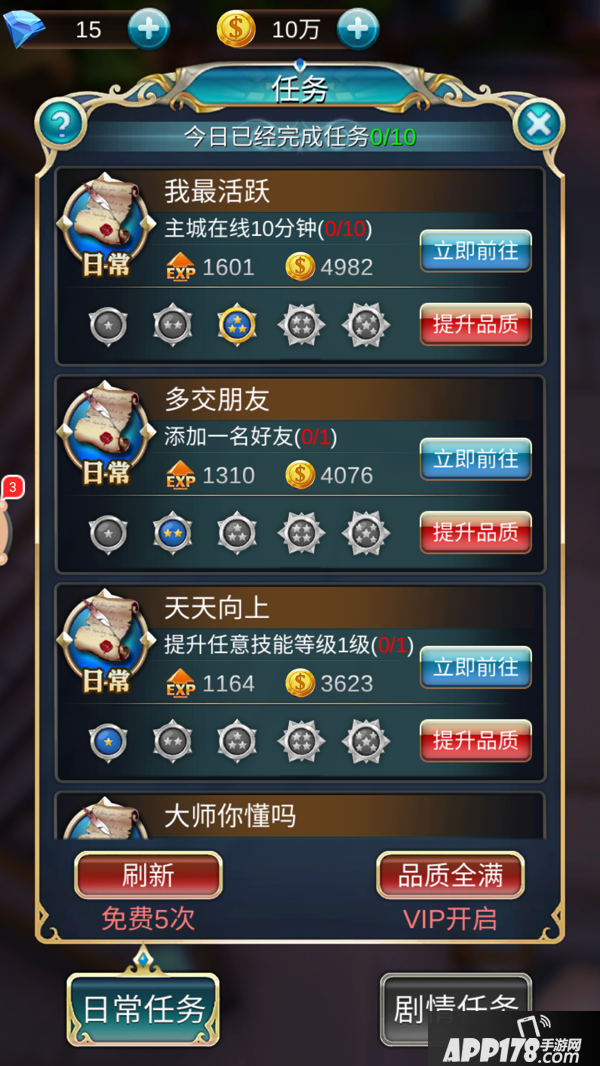The height and width of the screenshot is (1066, 600).
Task: Tap the plus next to diamond count
Action: point(149,29)
